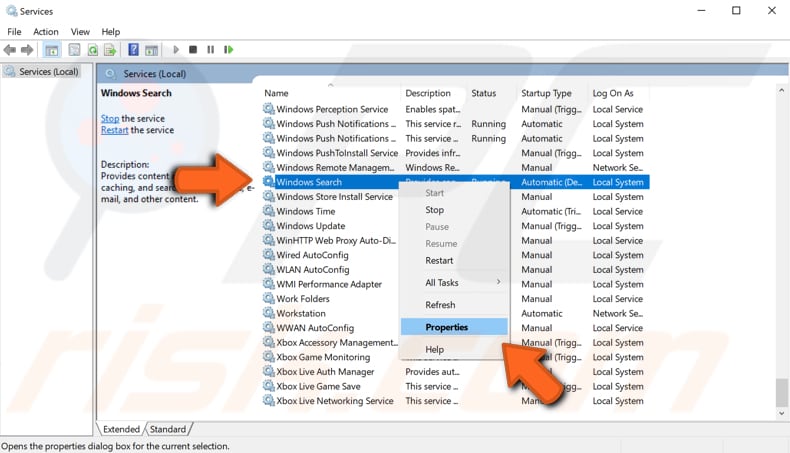Click the vertical scrollbar thumb
Screen dimensions: 790x453
[781, 393]
